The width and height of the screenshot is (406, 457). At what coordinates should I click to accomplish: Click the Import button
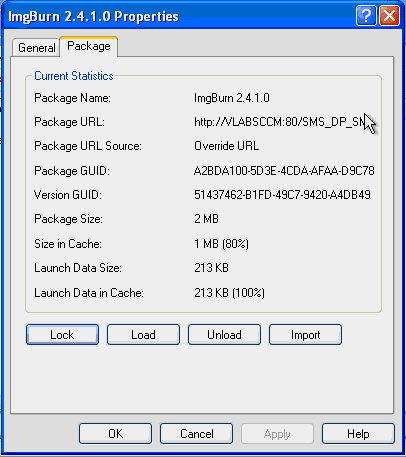305,334
